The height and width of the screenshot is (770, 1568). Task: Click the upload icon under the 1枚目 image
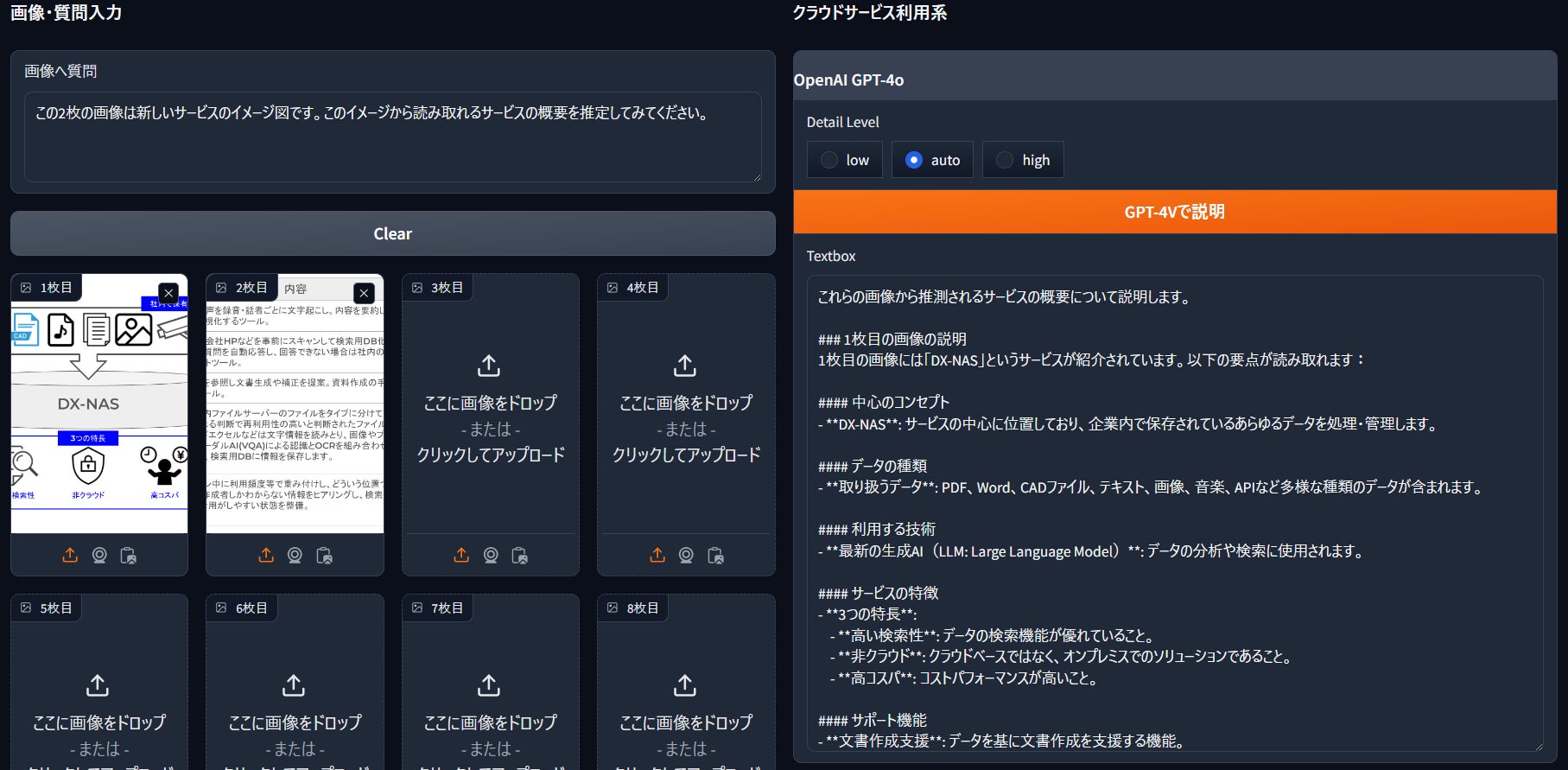[x=70, y=555]
